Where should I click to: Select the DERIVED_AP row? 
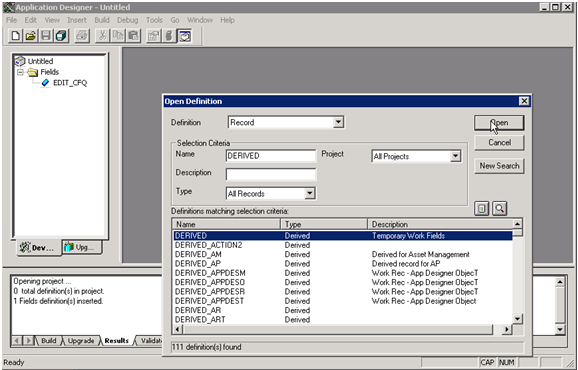coord(343,264)
